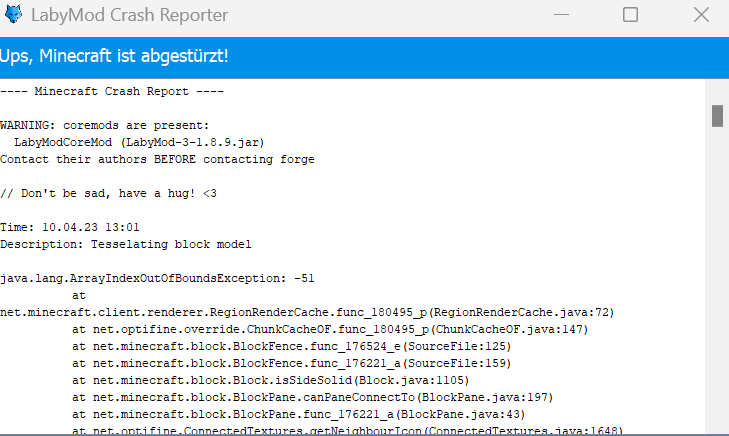Click the RegionRenderCache.java:72 stack trace line
The height and width of the screenshot is (436, 729).
tap(307, 312)
